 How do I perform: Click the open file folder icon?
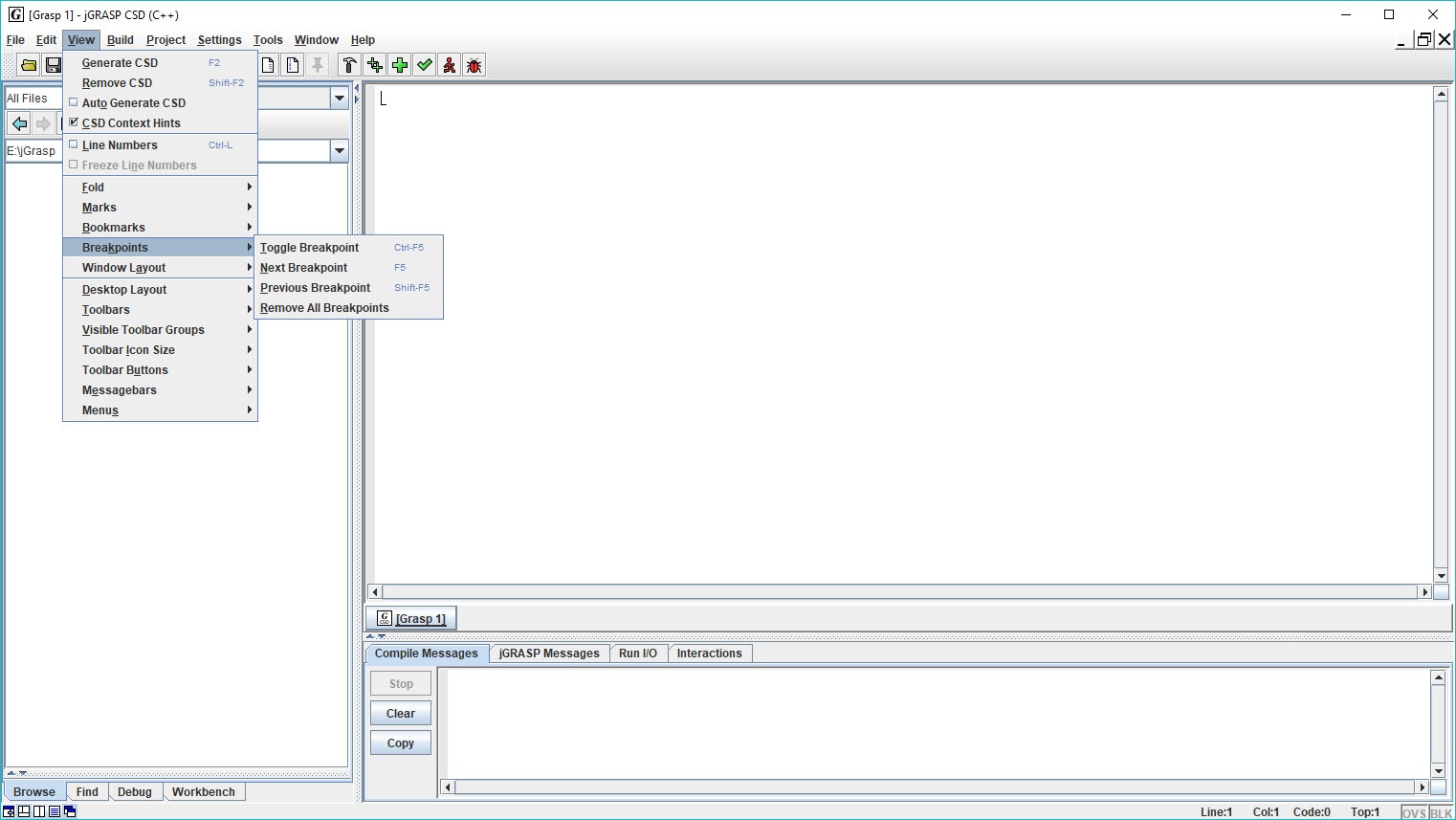coord(29,65)
